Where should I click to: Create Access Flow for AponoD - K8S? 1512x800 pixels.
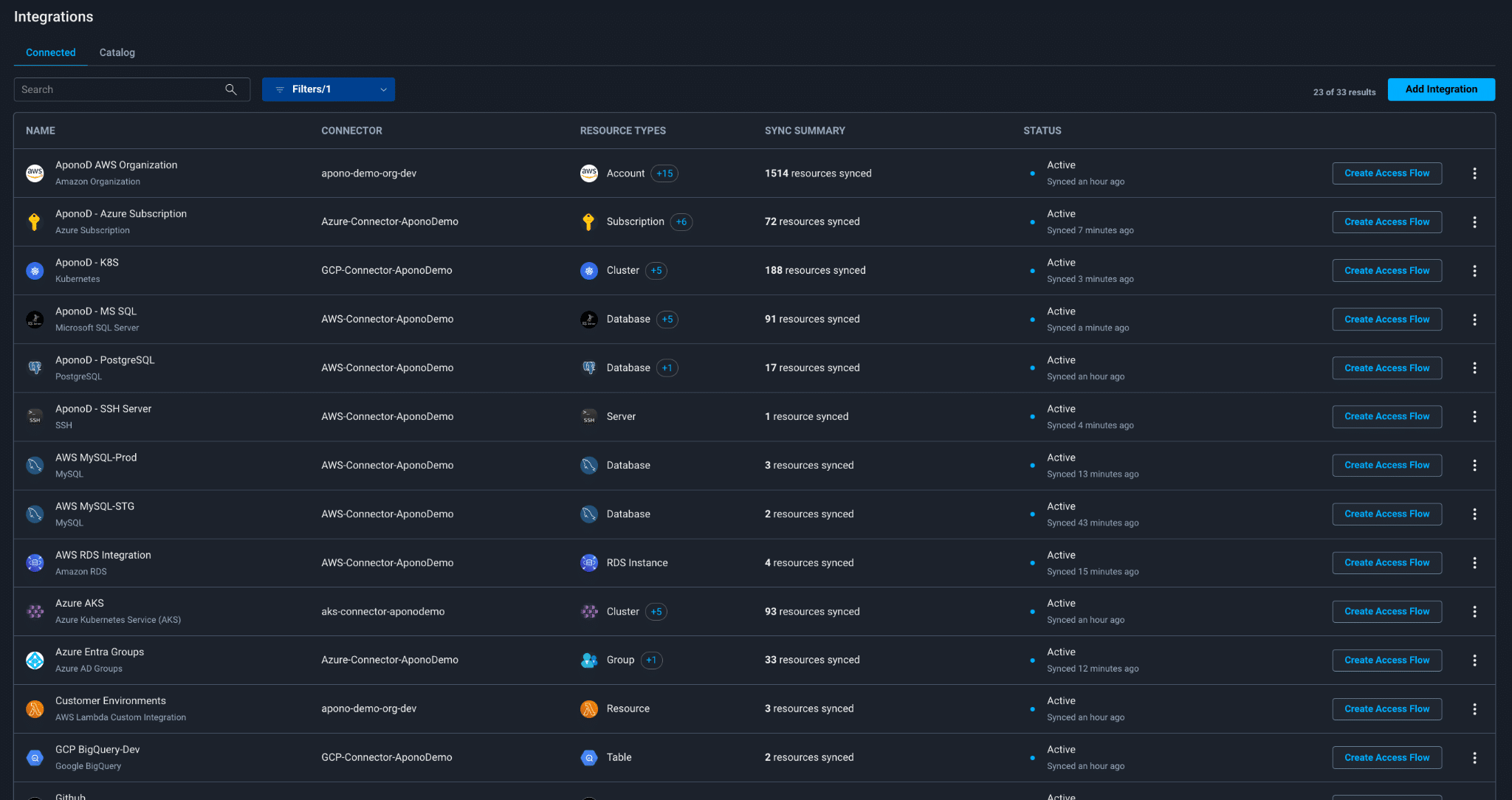(x=1386, y=271)
